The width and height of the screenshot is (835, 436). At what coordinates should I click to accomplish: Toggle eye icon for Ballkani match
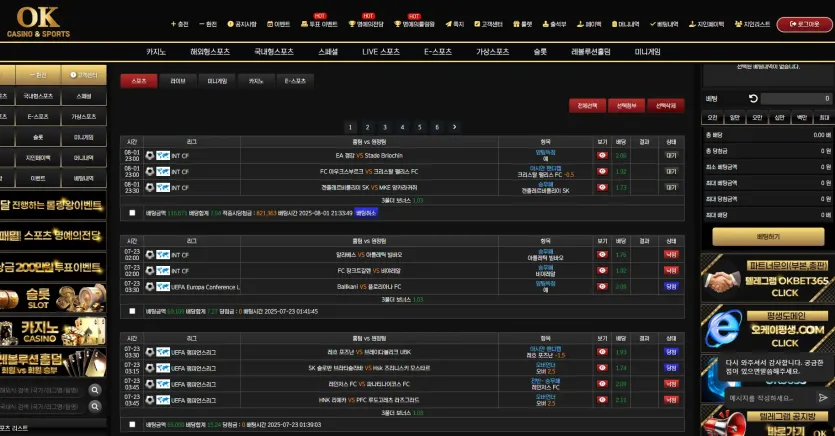tap(602, 286)
